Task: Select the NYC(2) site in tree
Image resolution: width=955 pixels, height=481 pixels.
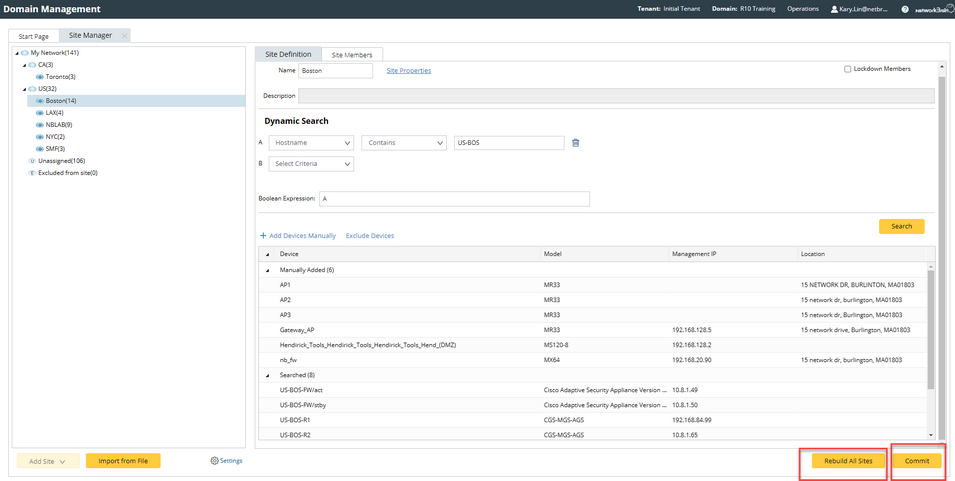Action: (x=55, y=137)
